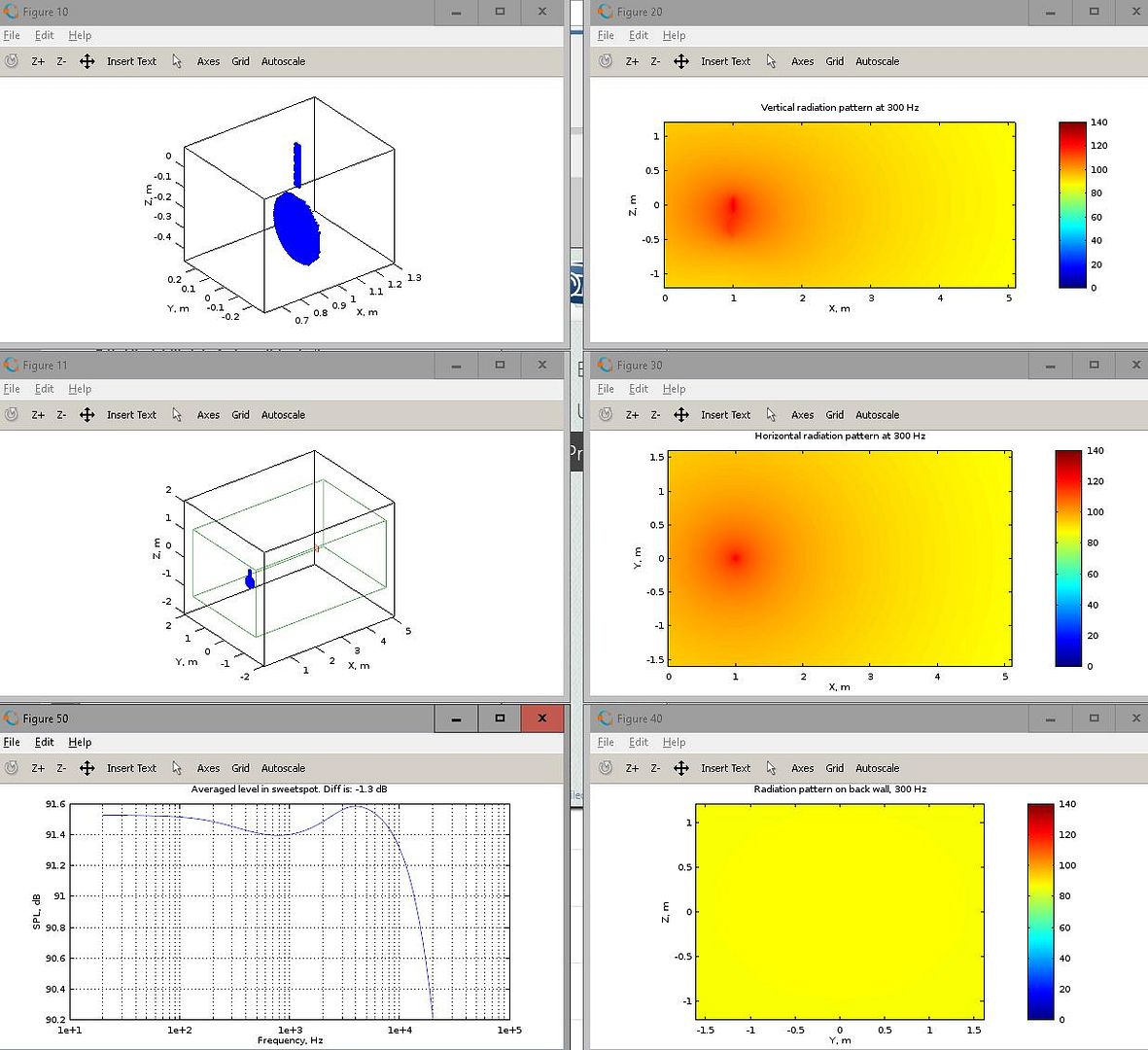Viewport: 1148px width, 1050px height.
Task: Toggle Grid in Figure 50 toolbar
Action: coord(240,768)
